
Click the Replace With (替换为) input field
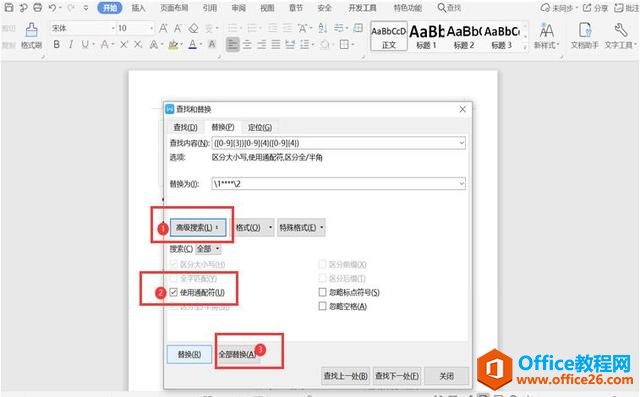[339, 184]
